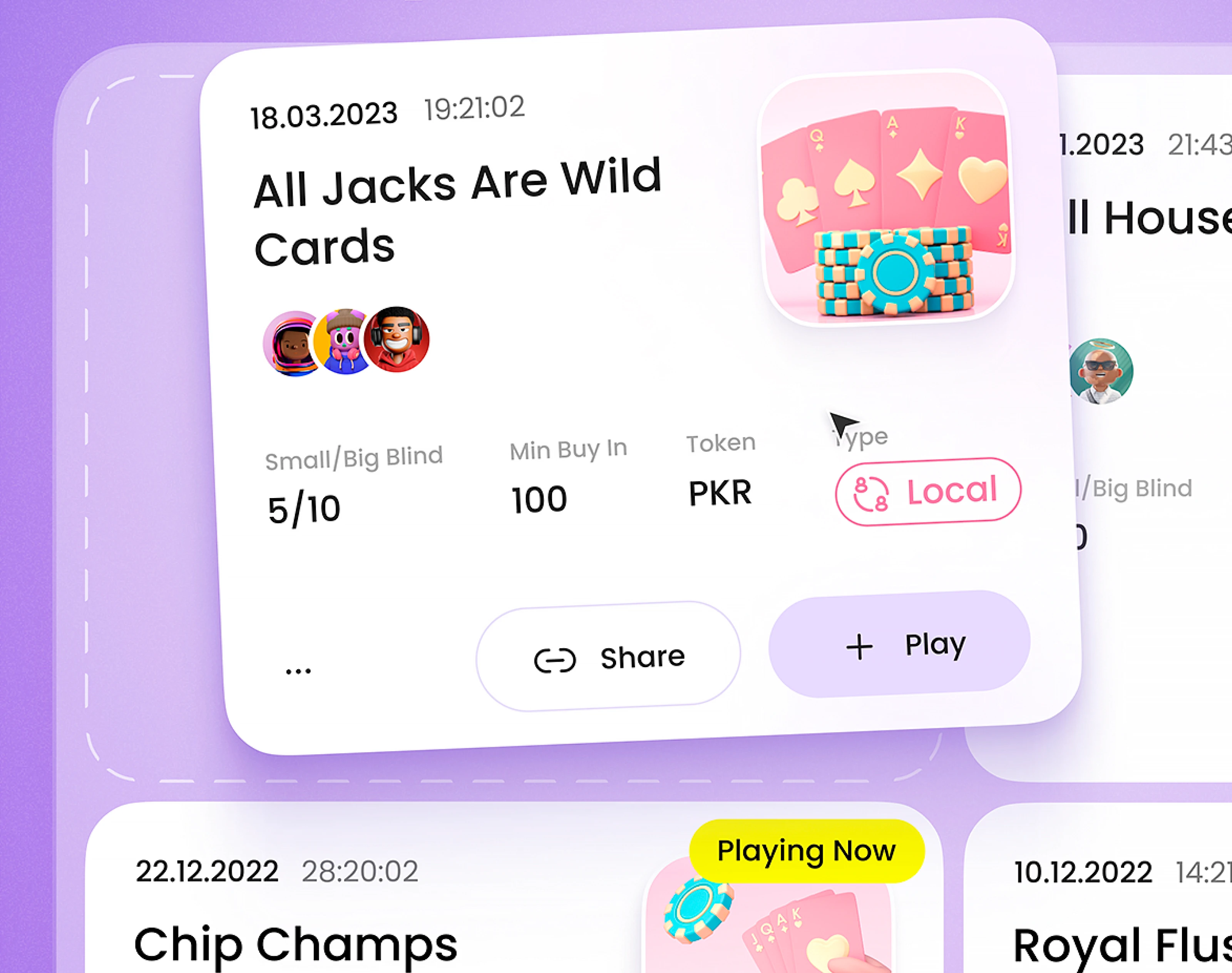
Task: Open the Royal Flush game card
Action: (x=1099, y=889)
